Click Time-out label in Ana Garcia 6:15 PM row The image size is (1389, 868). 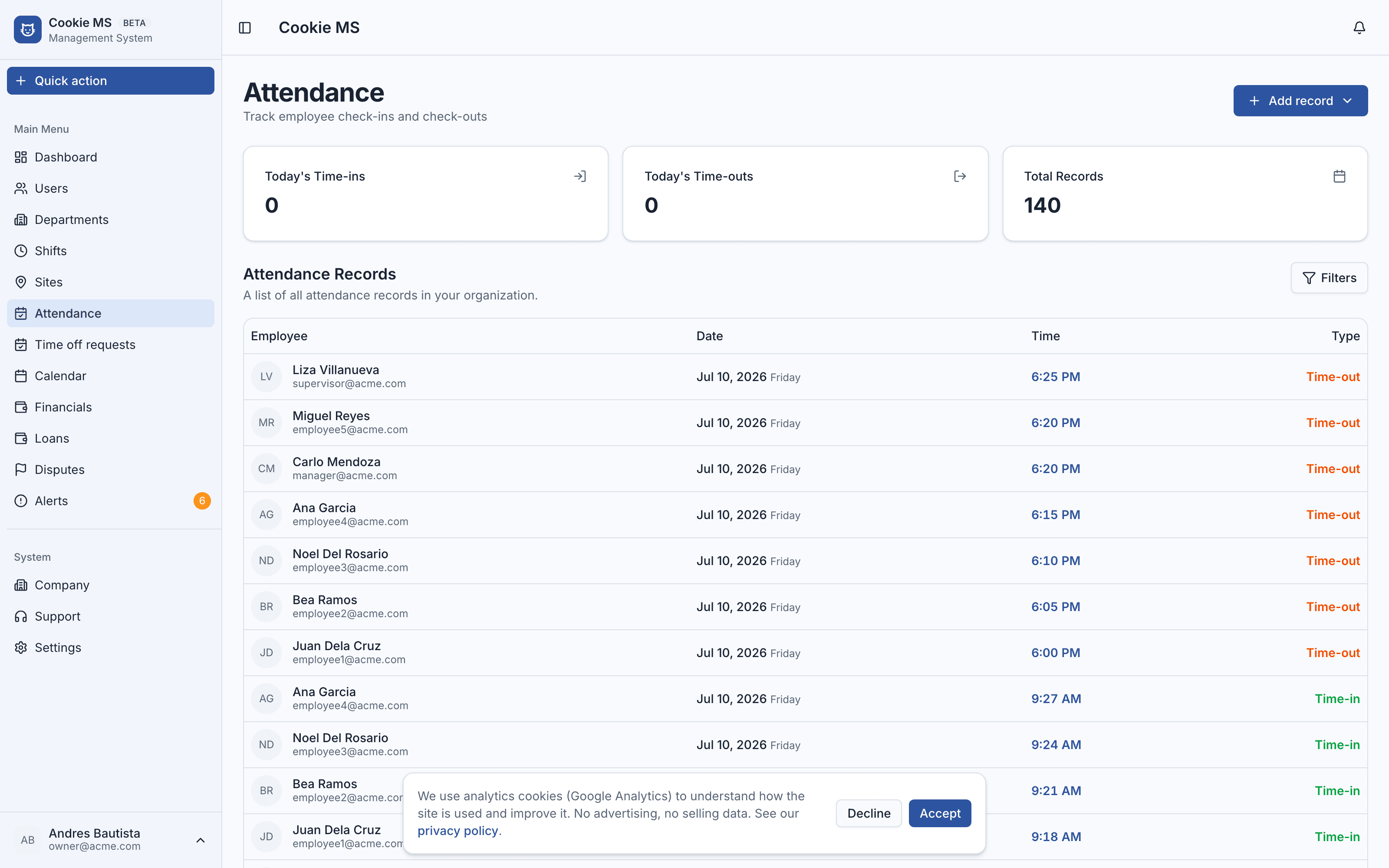click(1333, 514)
